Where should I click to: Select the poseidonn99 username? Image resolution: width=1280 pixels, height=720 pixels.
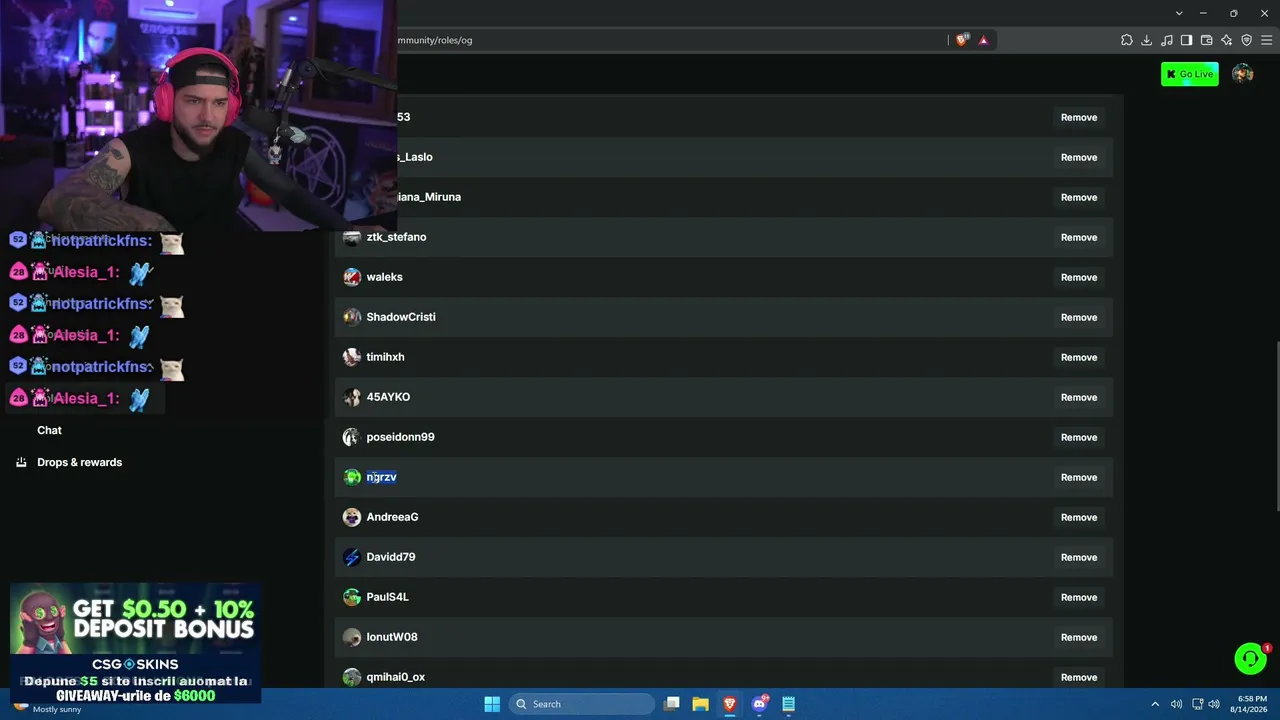coord(400,437)
